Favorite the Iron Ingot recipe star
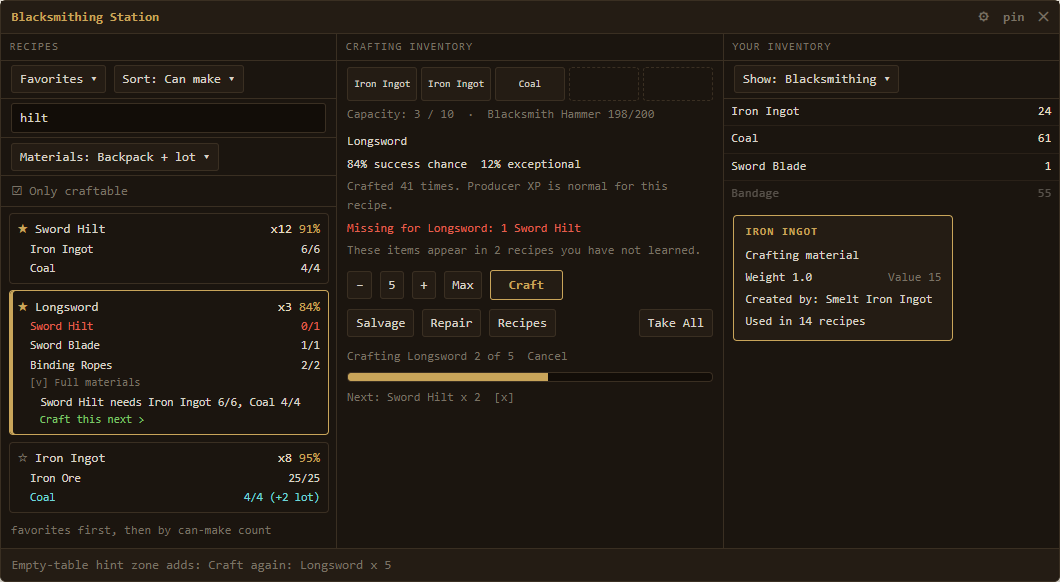Screen dimensions: 1060x582 (22, 458)
